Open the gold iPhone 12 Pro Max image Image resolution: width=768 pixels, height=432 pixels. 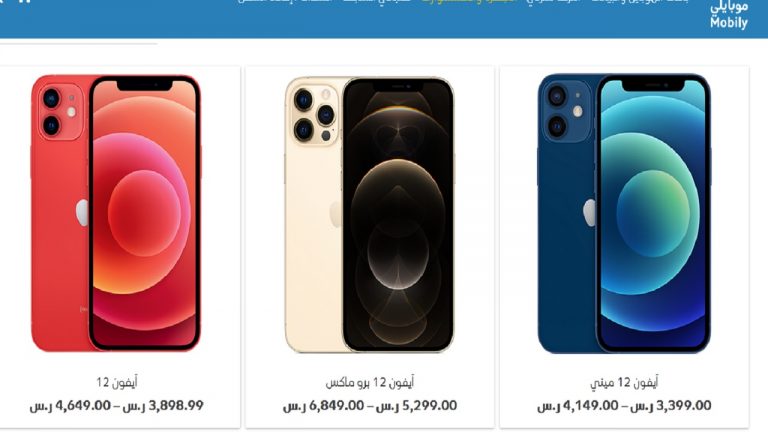point(369,215)
